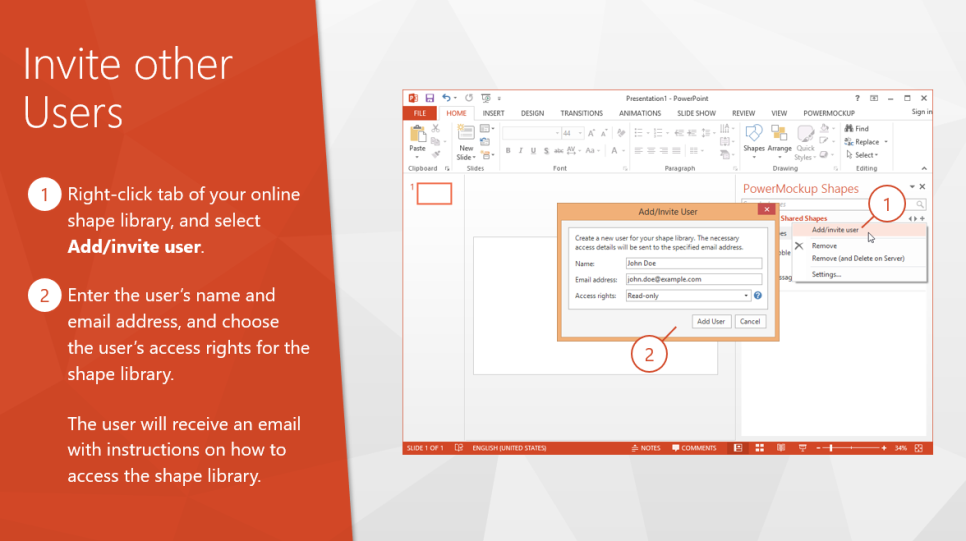
Task: Toggle bulleted list in Paragraph group
Action: 638,133
